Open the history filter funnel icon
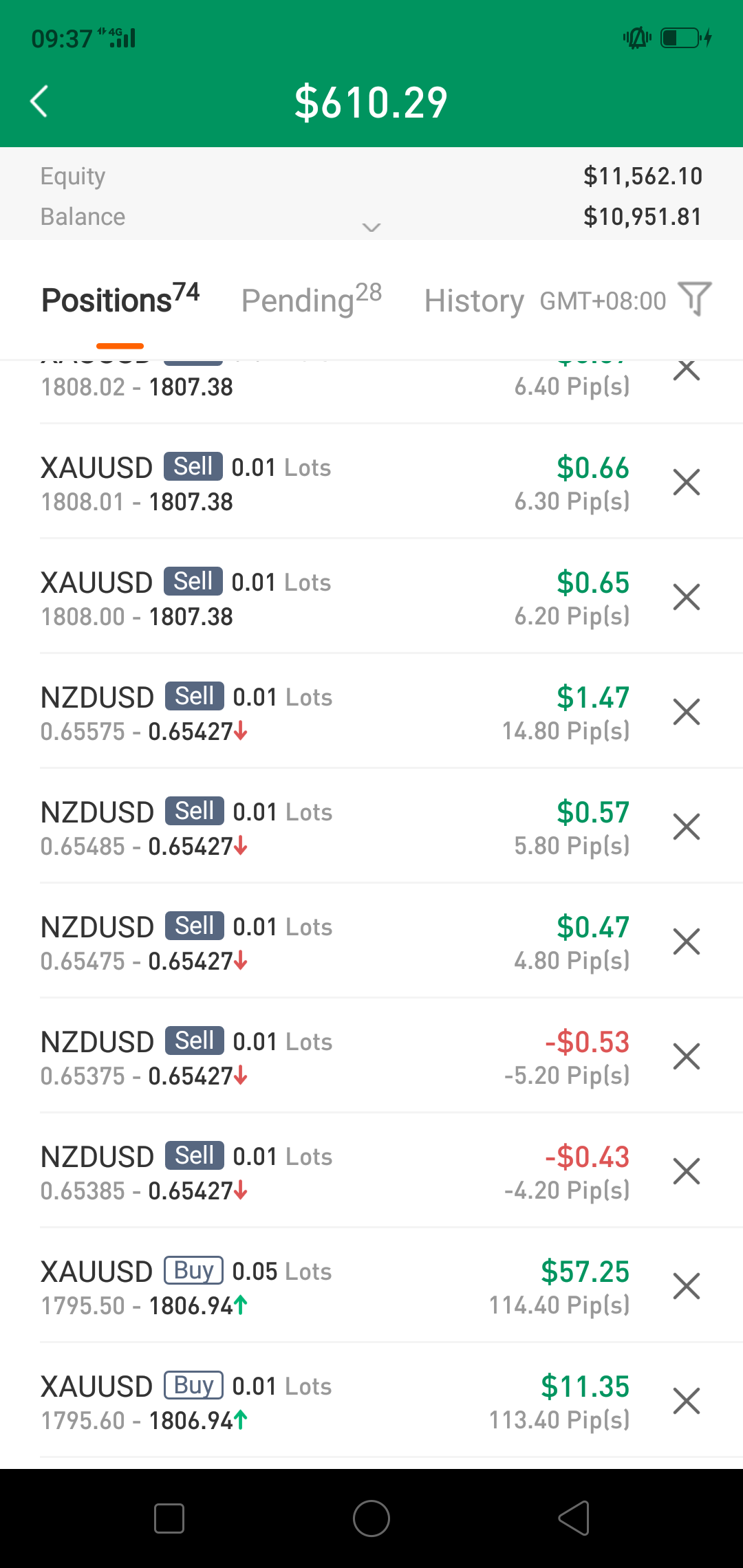The height and width of the screenshot is (1568, 743). click(x=695, y=299)
